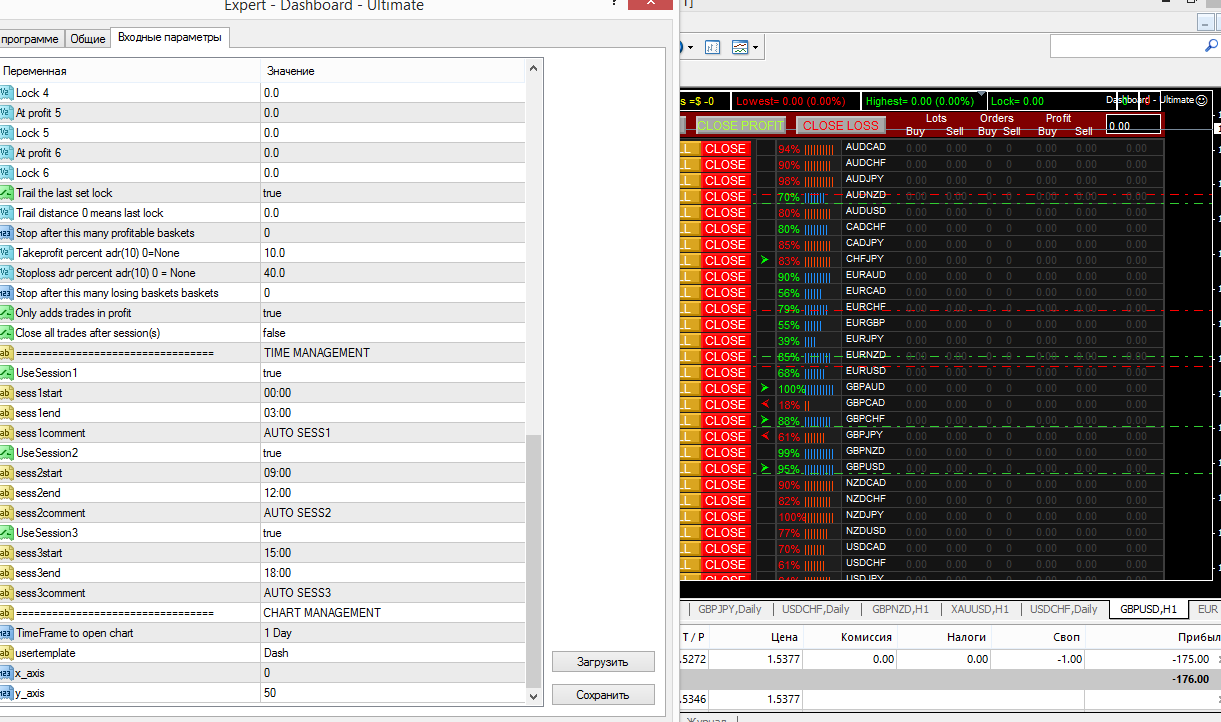This screenshot has height=722, width=1221.
Task: Click the EURGBP pair label on dashboard
Action: pyautogui.click(x=866, y=323)
